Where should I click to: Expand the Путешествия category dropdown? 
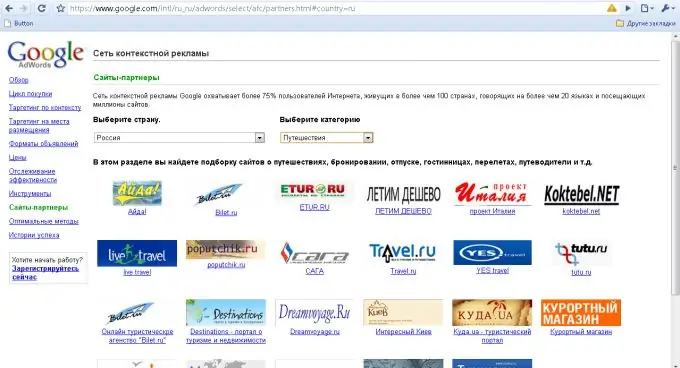point(327,137)
